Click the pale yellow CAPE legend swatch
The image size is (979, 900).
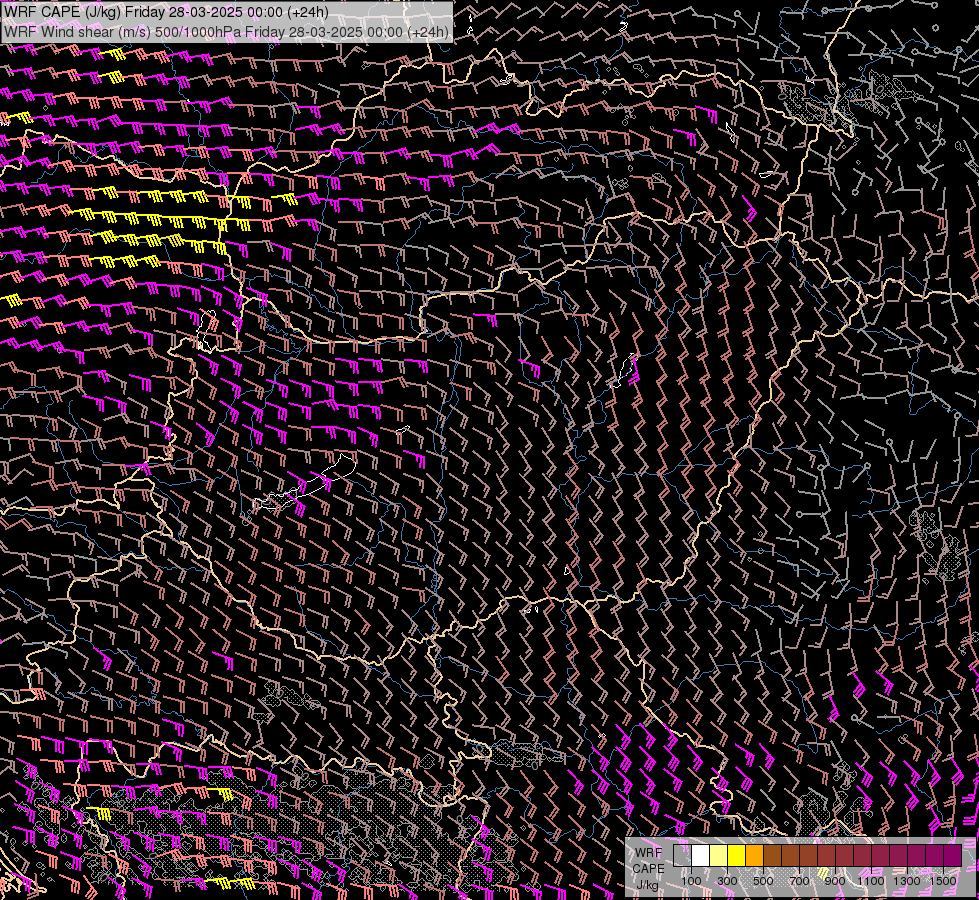[x=719, y=855]
